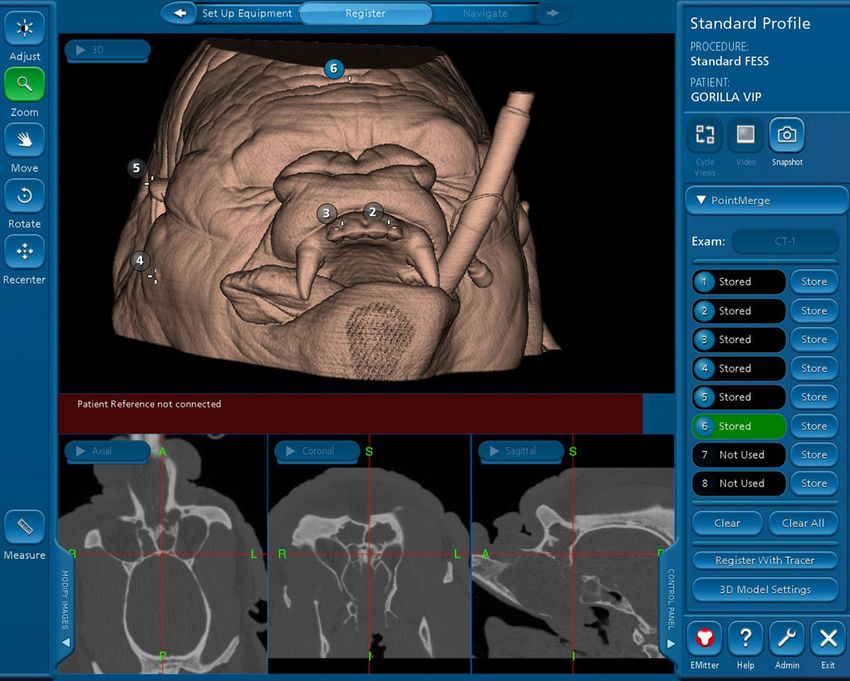Open the Exam CT-1 selector
The height and width of the screenshot is (681, 850).
(785, 241)
